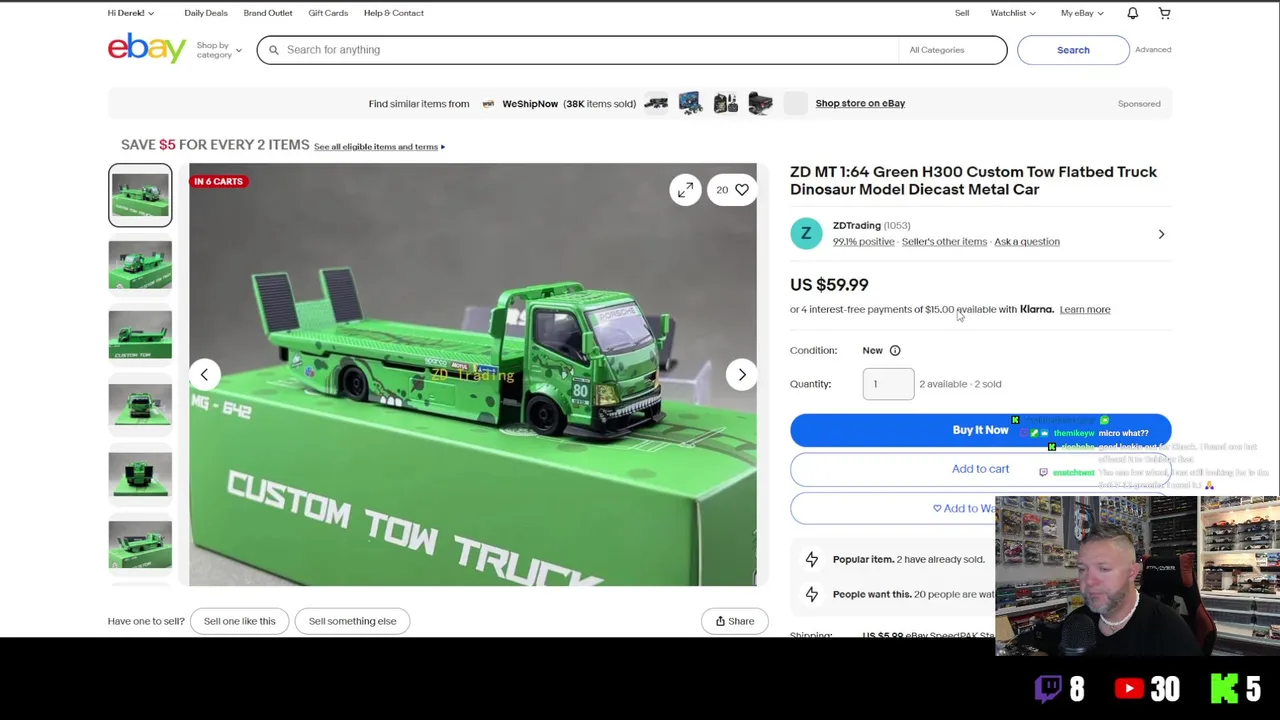This screenshot has height=720, width=1280.
Task: Select the fourth gallery thumbnail
Action: point(140,405)
